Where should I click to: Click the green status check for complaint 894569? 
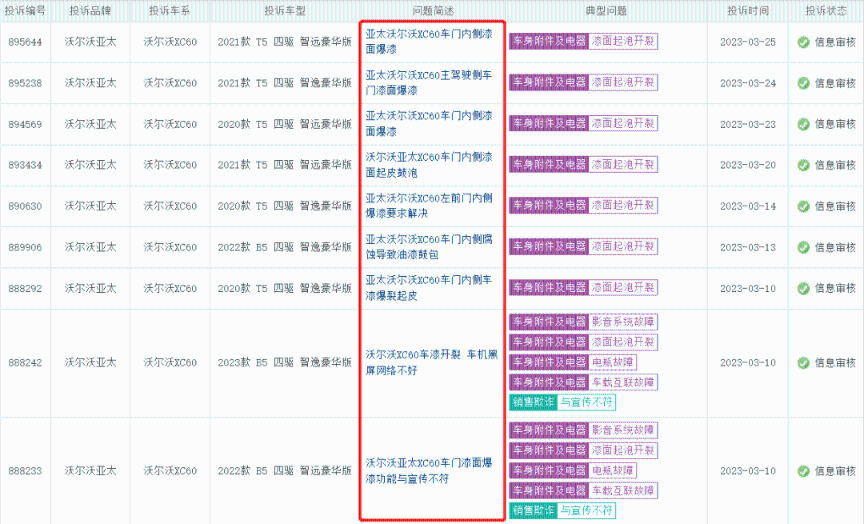click(803, 124)
